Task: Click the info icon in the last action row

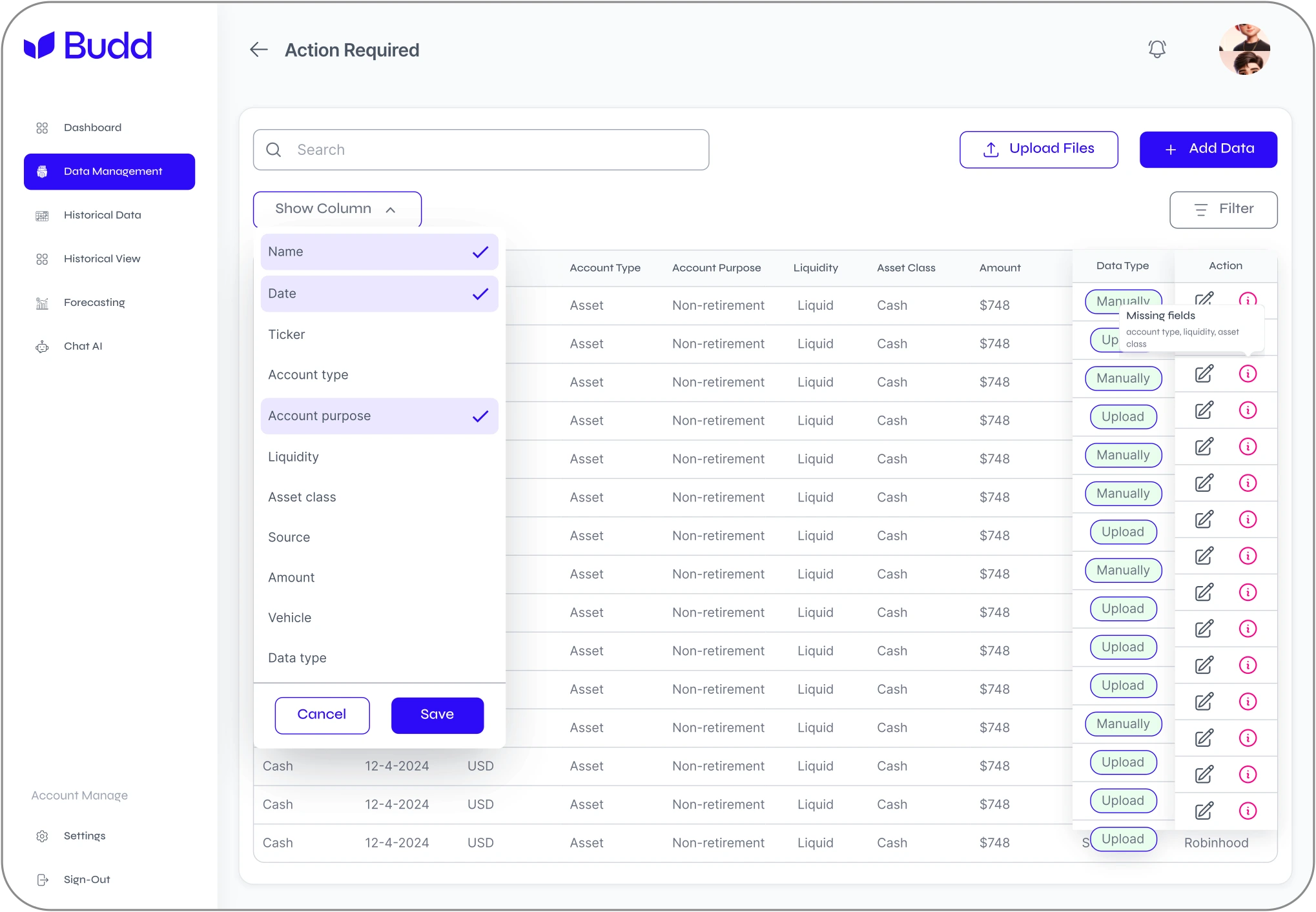Action: coord(1248,811)
